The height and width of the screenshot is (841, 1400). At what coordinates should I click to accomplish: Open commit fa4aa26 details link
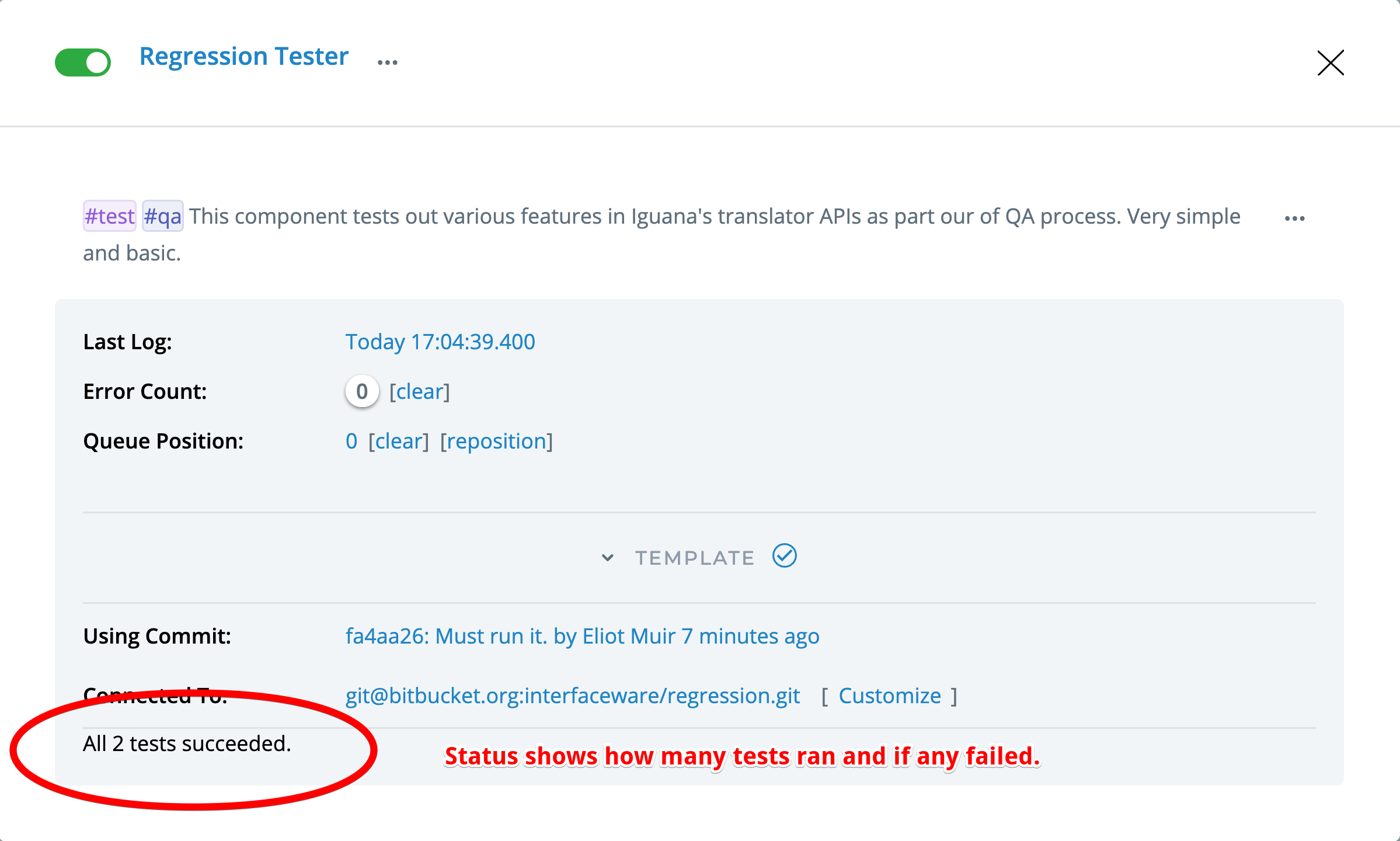pos(582,636)
